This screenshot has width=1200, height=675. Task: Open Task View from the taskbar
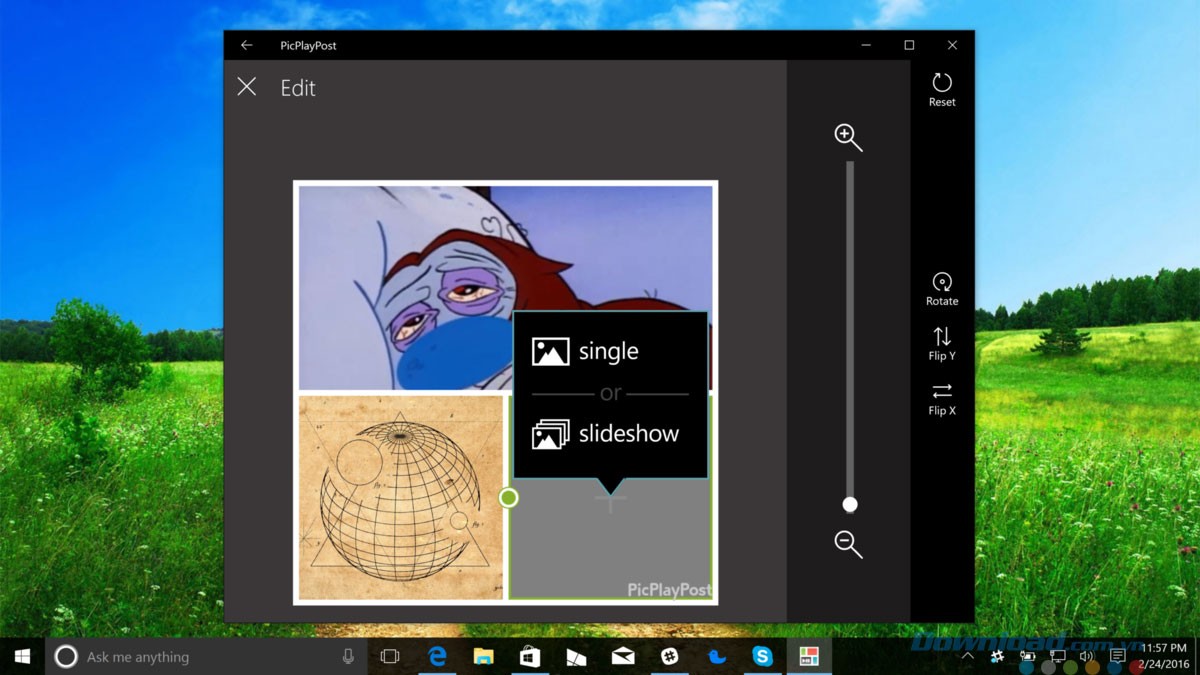coord(390,657)
